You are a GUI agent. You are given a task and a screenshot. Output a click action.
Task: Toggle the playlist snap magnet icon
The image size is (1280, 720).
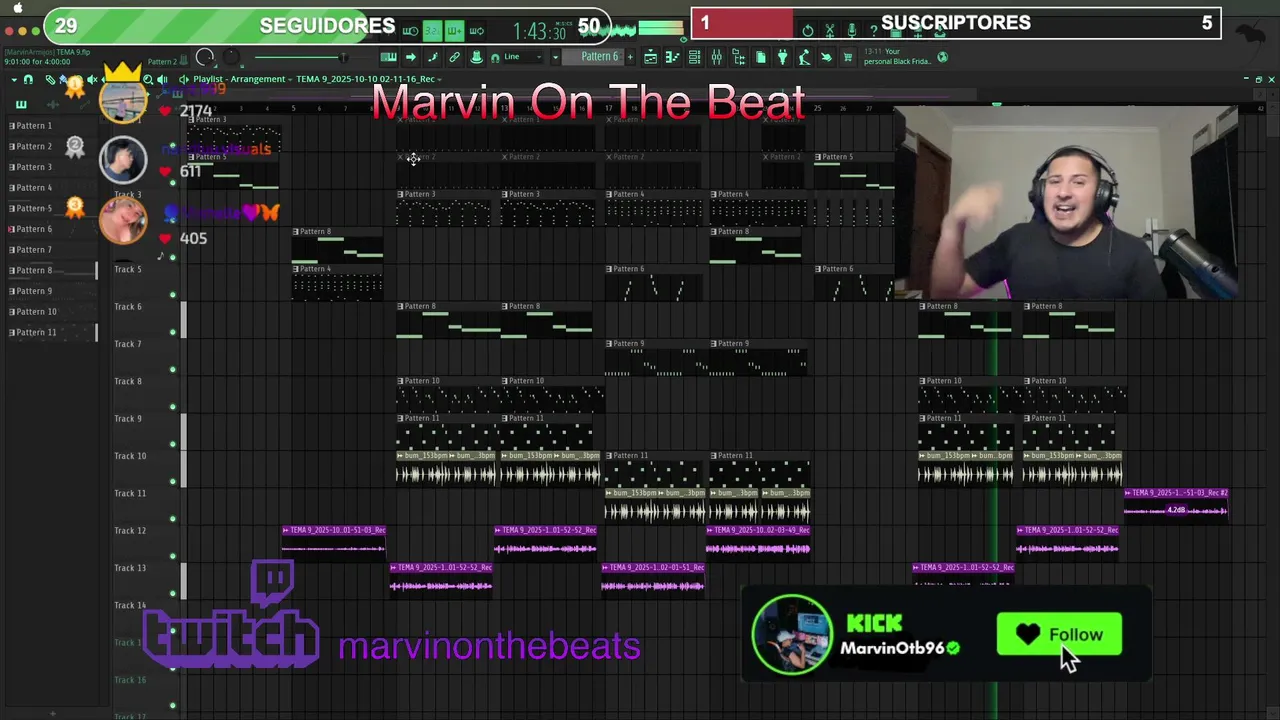tap(28, 79)
